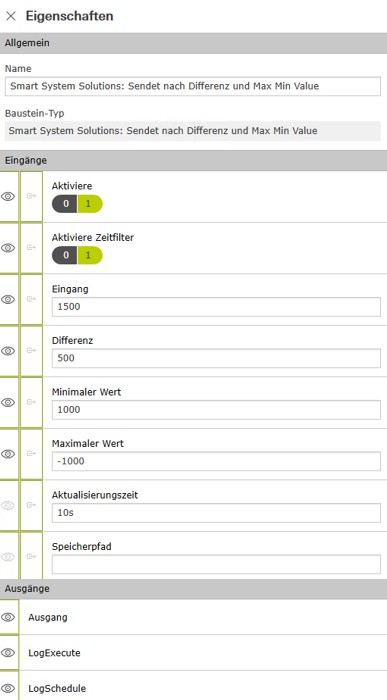The image size is (387, 700).
Task: Collapse the Allgemein section header
Action: (193, 43)
